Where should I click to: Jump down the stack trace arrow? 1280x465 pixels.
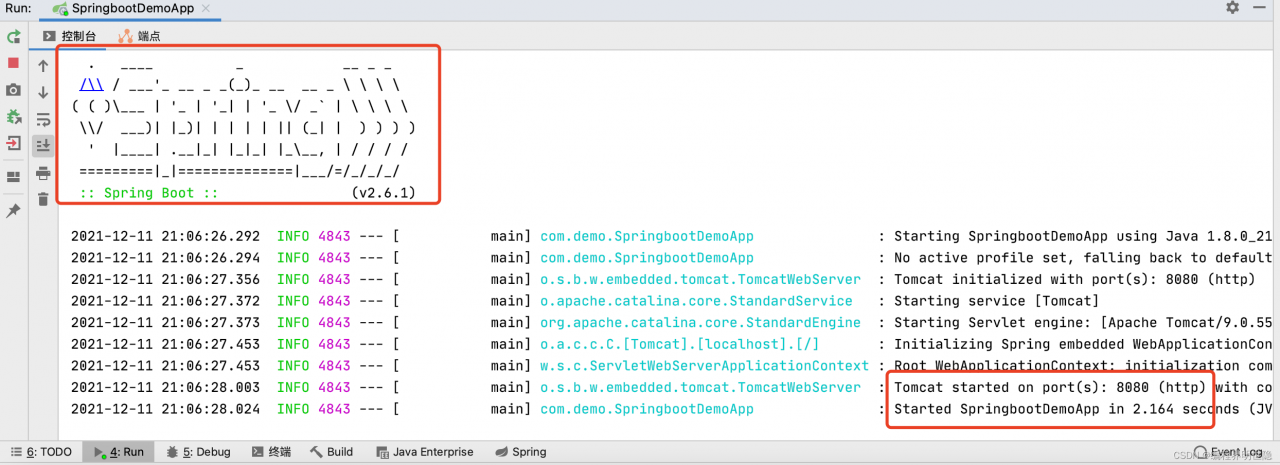tap(43, 92)
